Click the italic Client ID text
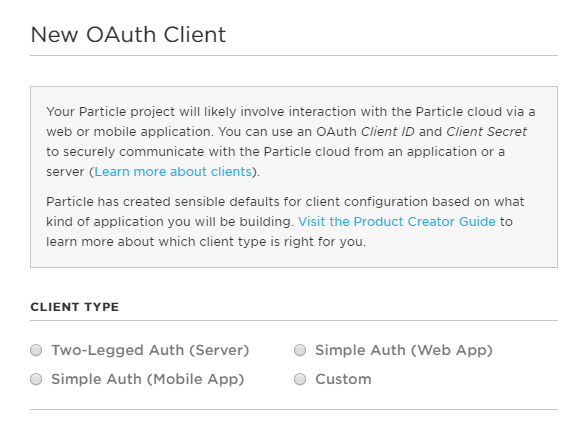The image size is (574, 423). (388, 132)
